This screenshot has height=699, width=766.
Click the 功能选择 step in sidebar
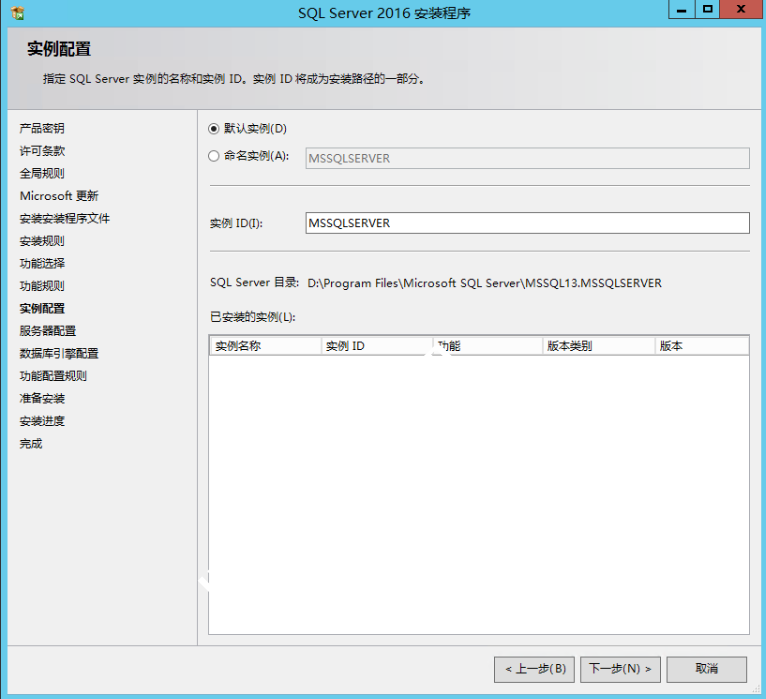pos(42,263)
